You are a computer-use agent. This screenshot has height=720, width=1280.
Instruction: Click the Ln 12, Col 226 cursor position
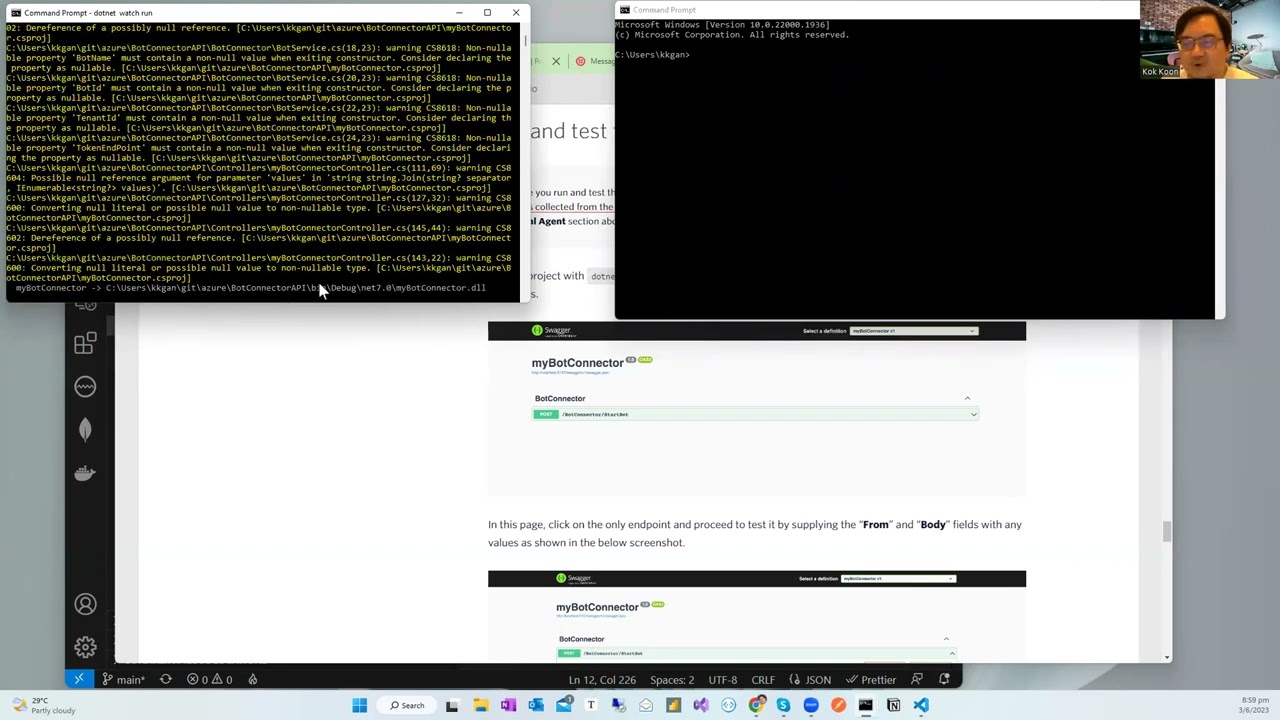pos(602,679)
